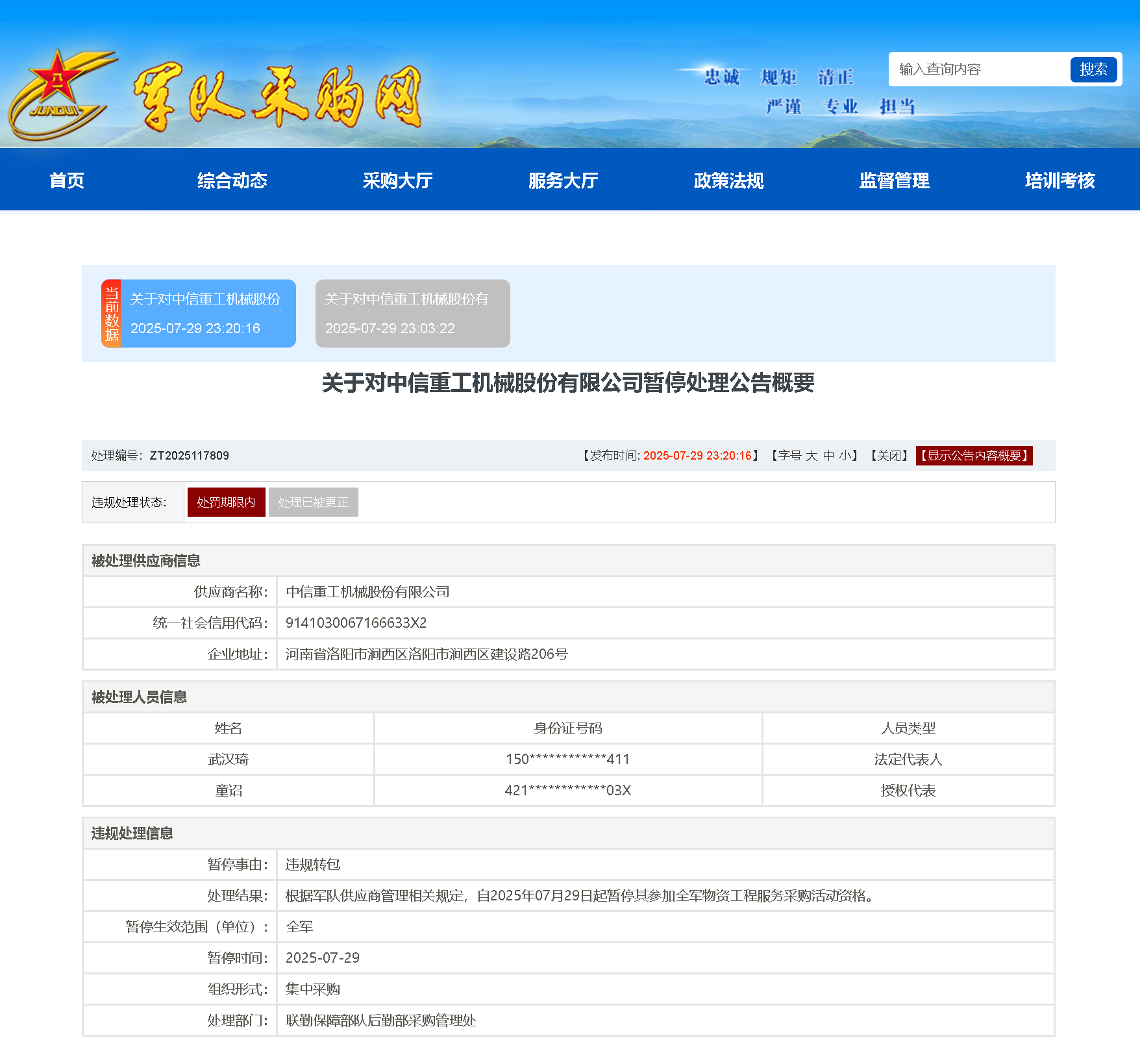Viewport: 1140px width, 1064px height.
Task: Click 集中采购 organization form value
Action: [x=313, y=989]
